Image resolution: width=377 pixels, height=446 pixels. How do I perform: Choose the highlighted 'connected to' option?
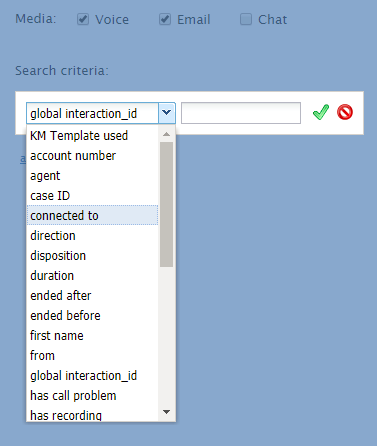click(x=92, y=215)
